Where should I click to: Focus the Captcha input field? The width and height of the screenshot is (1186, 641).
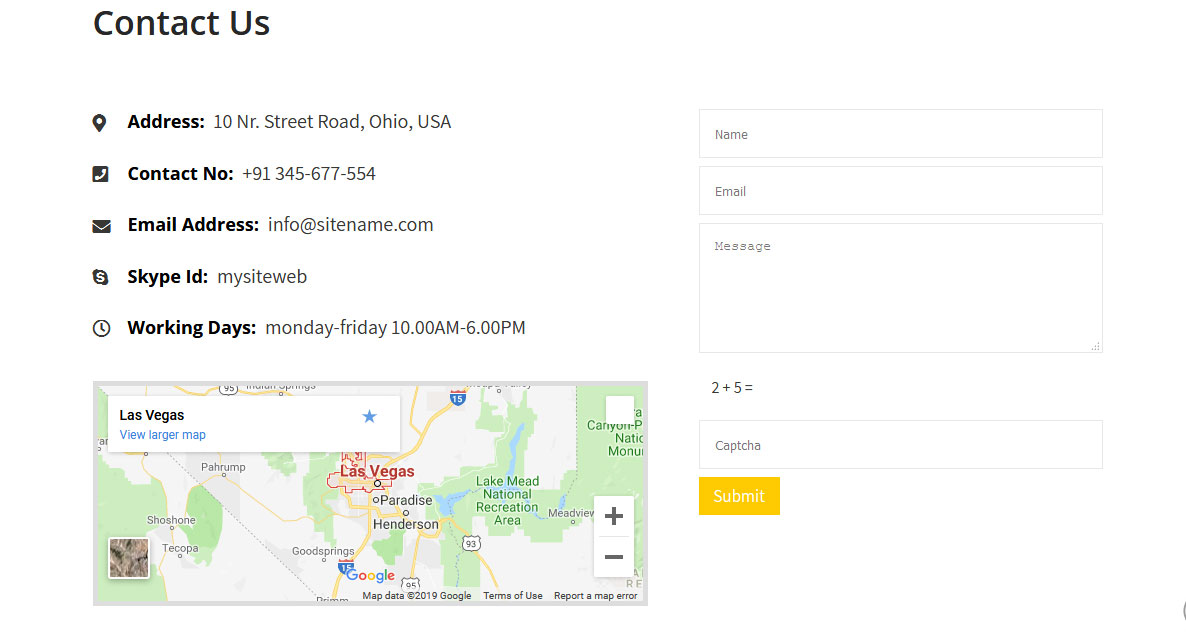[900, 445]
